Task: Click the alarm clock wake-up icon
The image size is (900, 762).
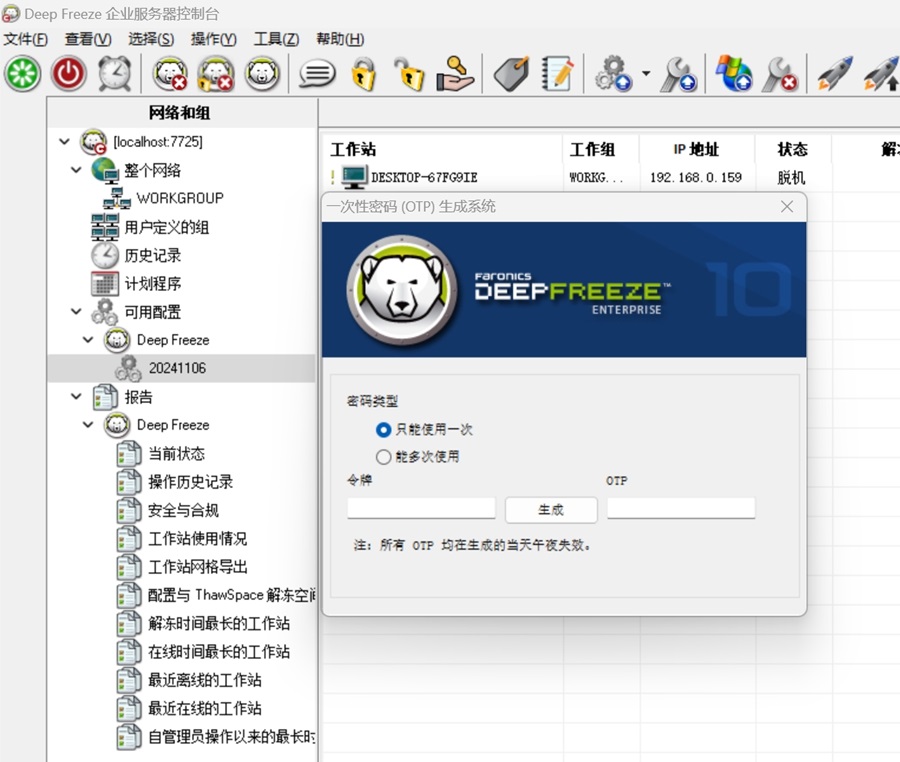Action: (114, 73)
